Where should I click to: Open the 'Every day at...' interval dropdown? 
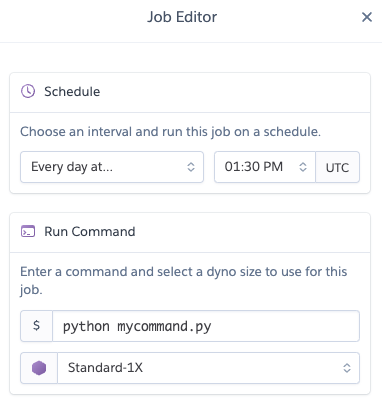[x=112, y=167]
